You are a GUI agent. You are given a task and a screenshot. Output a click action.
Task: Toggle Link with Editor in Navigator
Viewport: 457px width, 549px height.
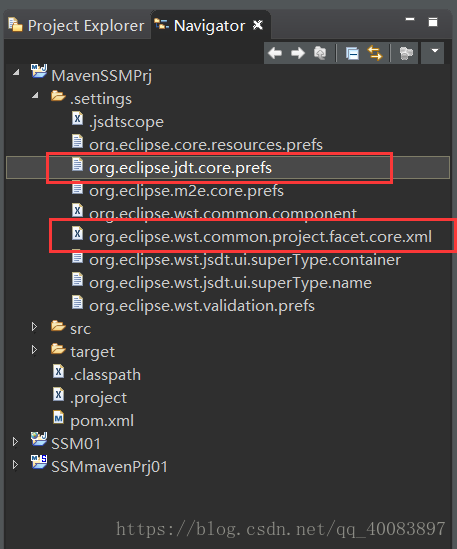pos(375,53)
